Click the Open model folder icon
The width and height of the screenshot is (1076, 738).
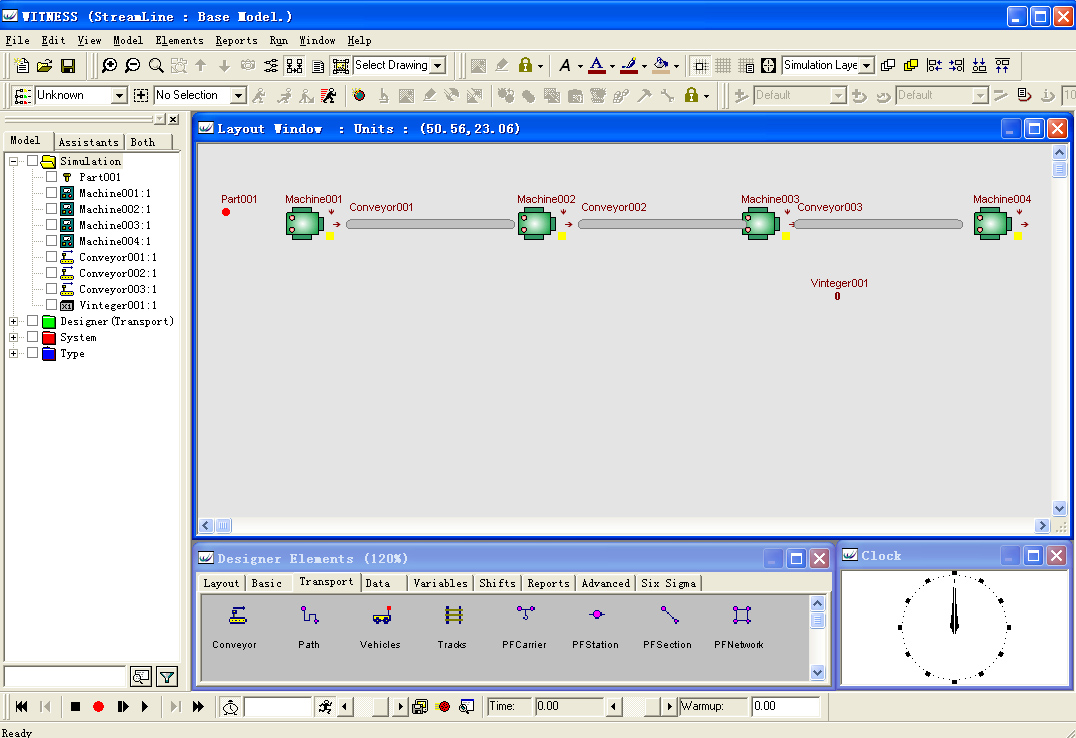pyautogui.click(x=45, y=66)
